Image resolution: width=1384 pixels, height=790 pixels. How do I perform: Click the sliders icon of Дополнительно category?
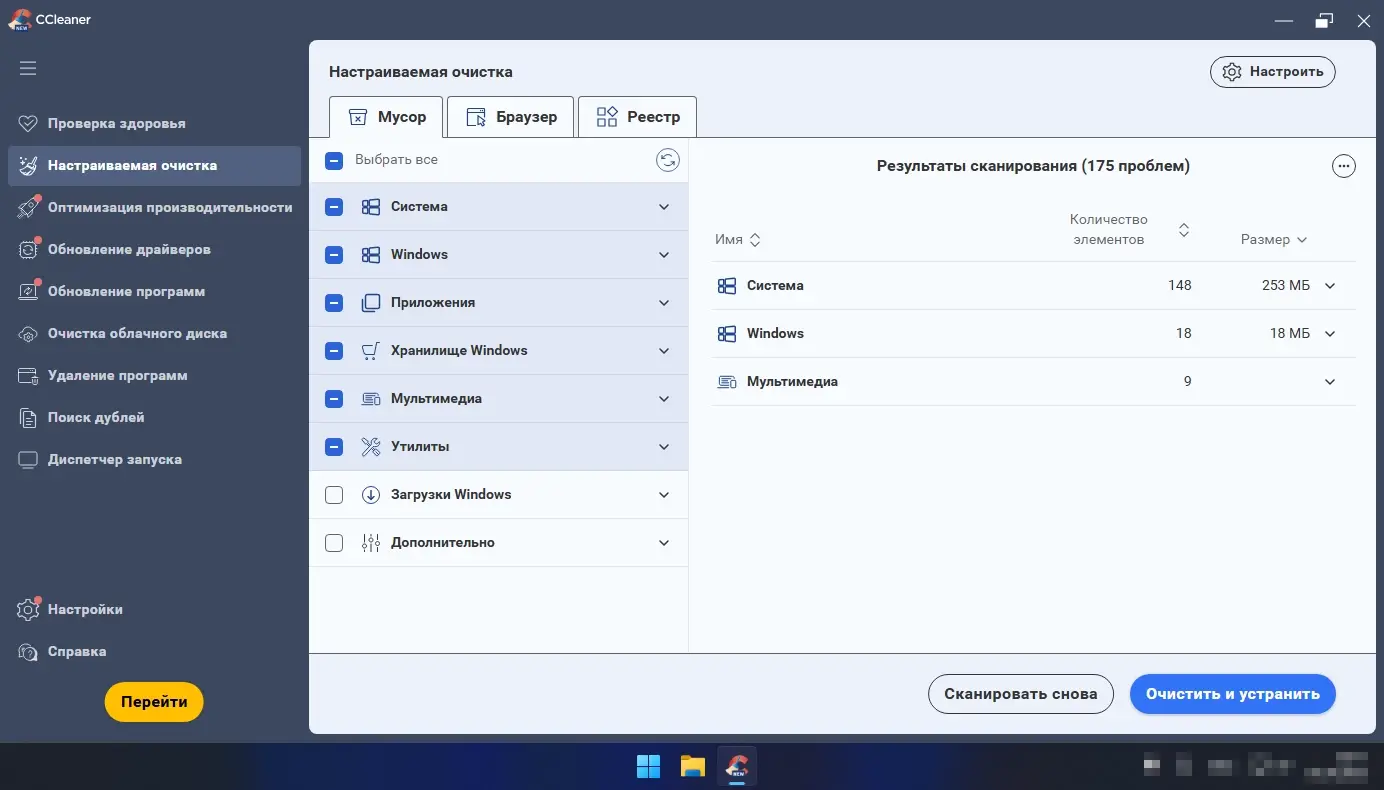pyautogui.click(x=371, y=543)
